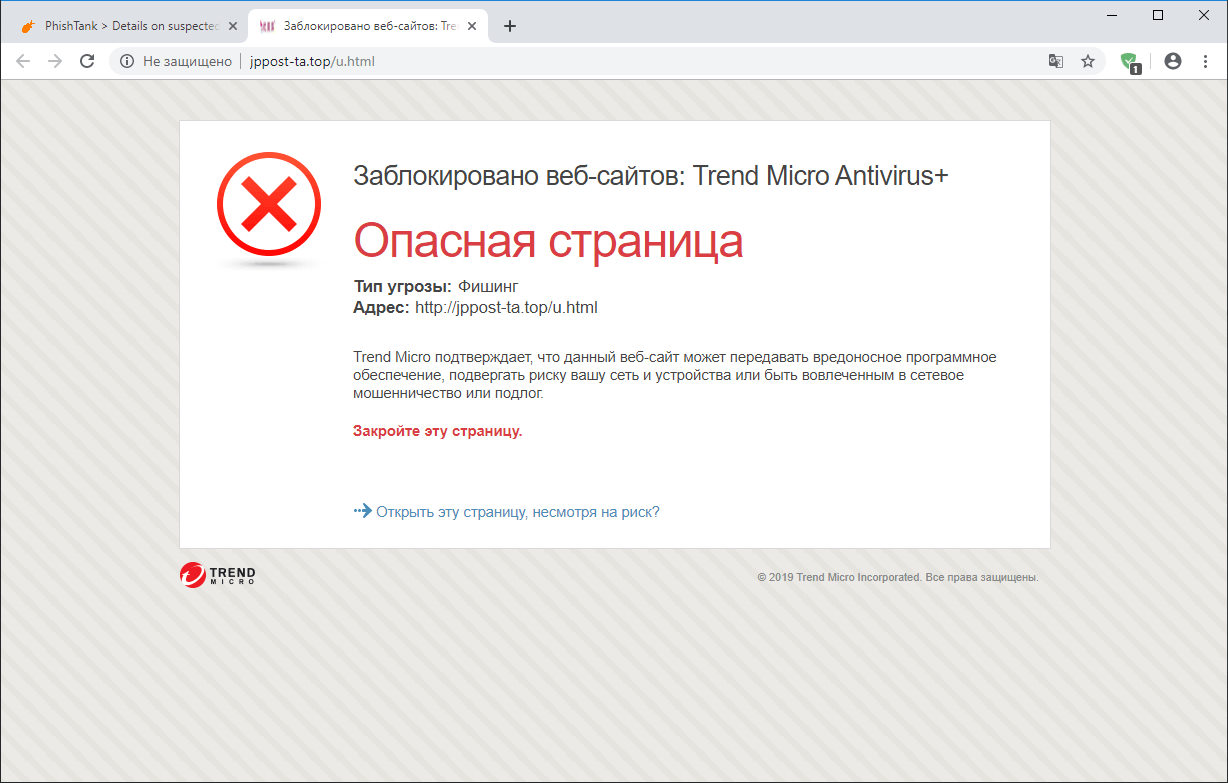The width and height of the screenshot is (1228, 783).
Task: Click the 2019 Trend Micro copyright text
Action: [898, 578]
